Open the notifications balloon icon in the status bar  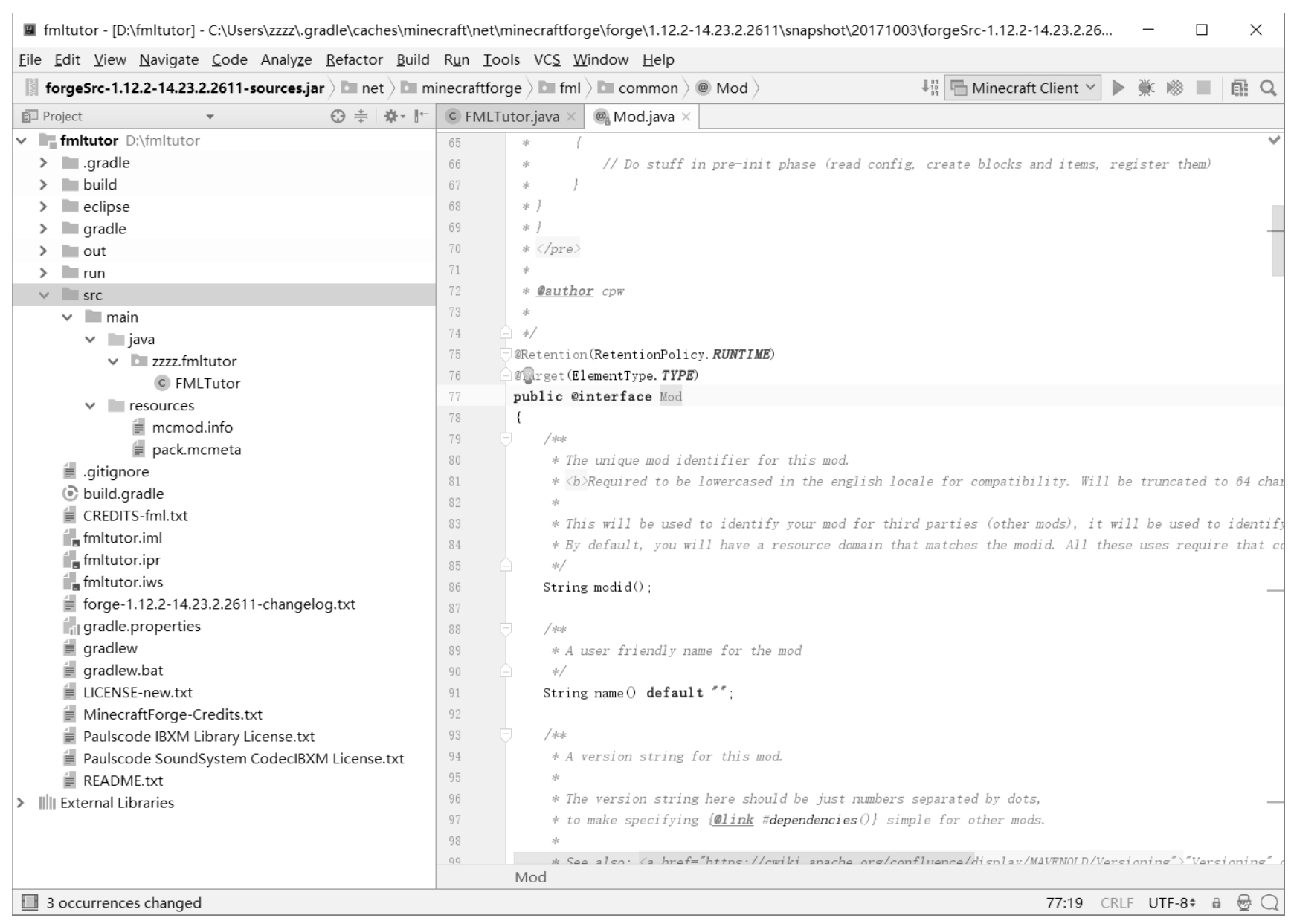[1269, 903]
